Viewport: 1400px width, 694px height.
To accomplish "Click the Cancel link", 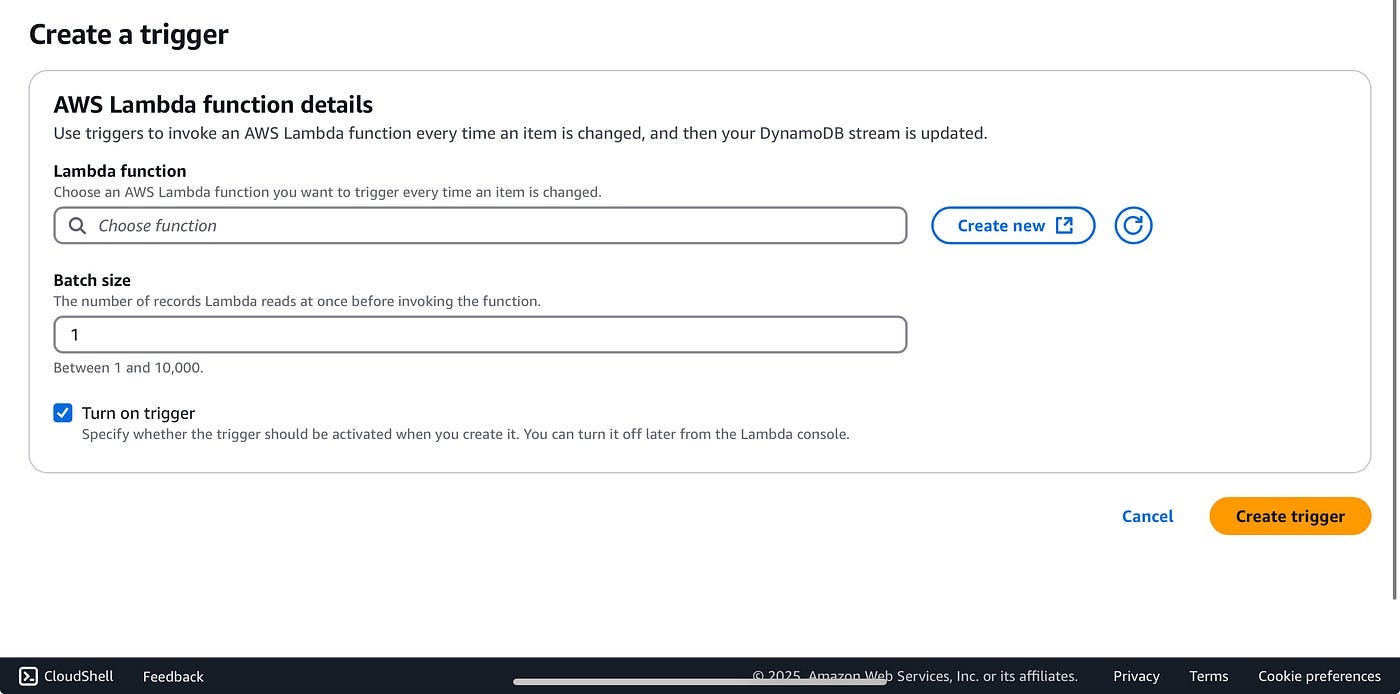I will click(1147, 516).
